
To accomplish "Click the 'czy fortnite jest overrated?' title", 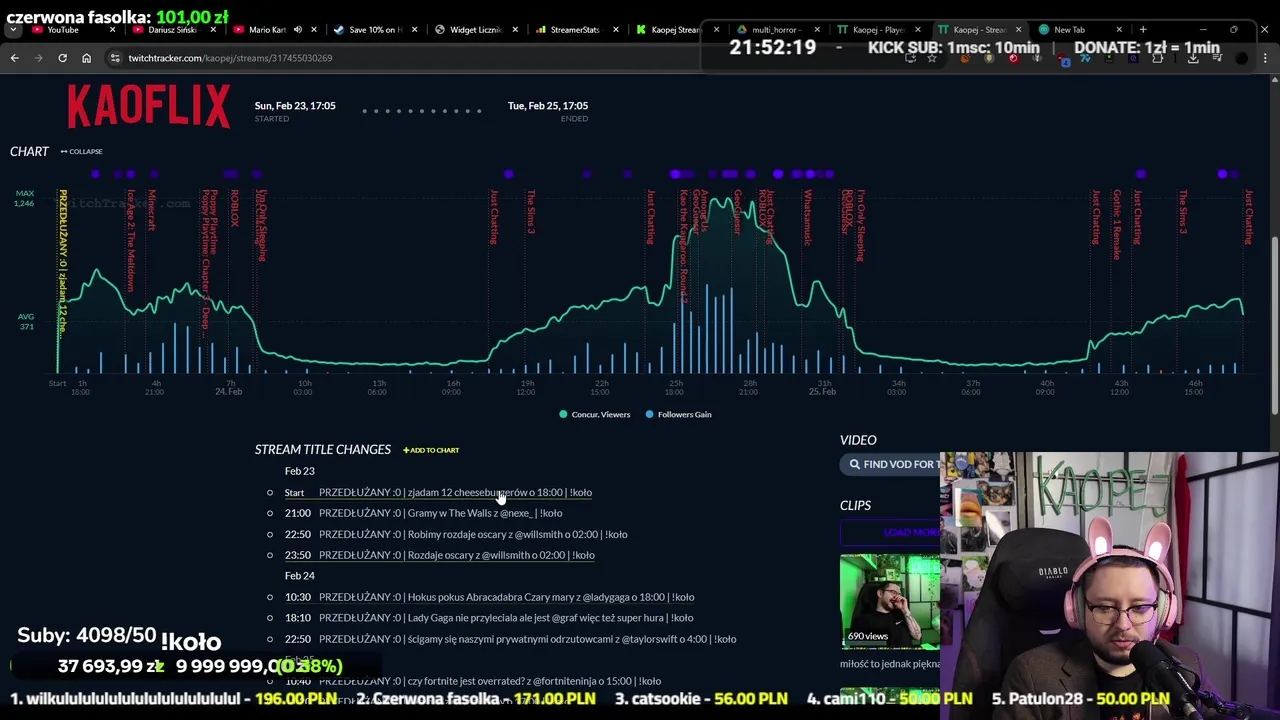I will (x=490, y=681).
